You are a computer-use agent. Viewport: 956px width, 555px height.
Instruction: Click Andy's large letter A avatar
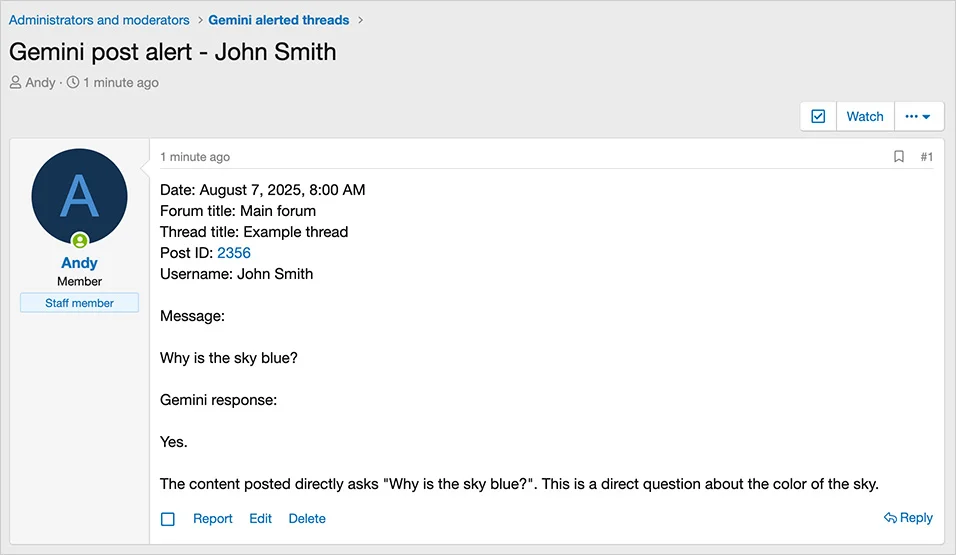click(x=80, y=197)
